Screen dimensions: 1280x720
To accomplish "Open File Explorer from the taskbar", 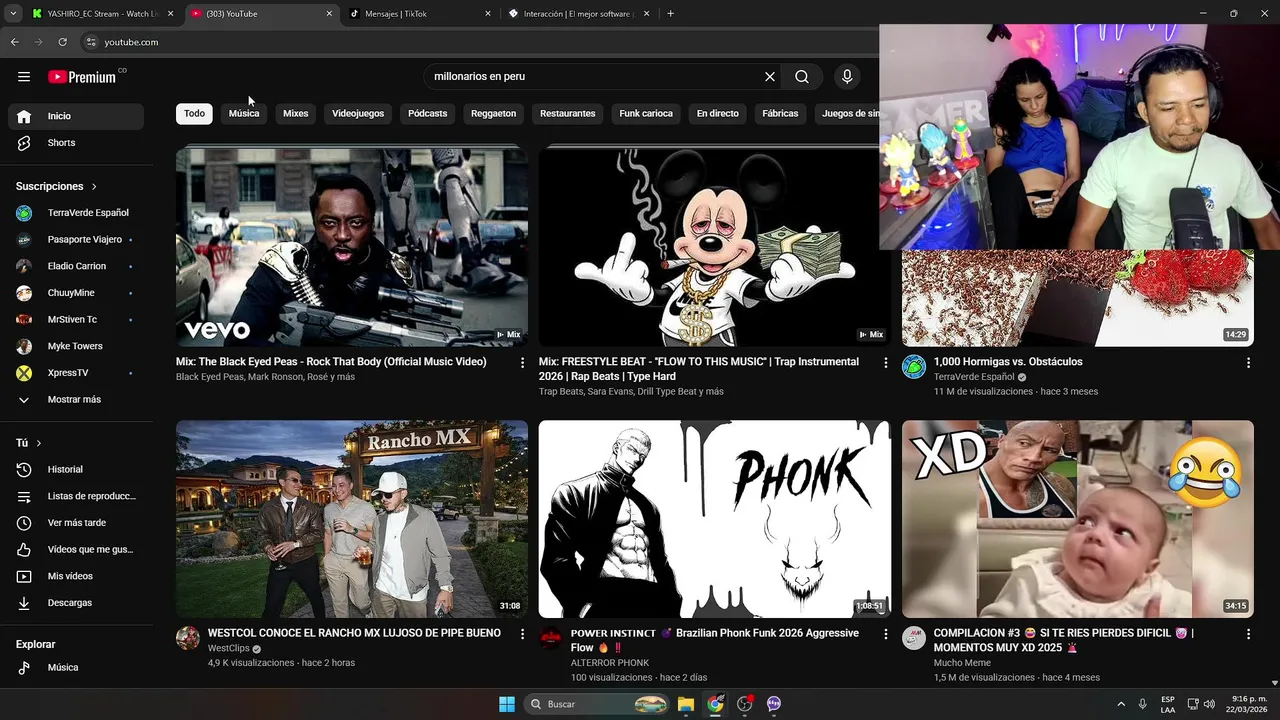I will pos(686,704).
